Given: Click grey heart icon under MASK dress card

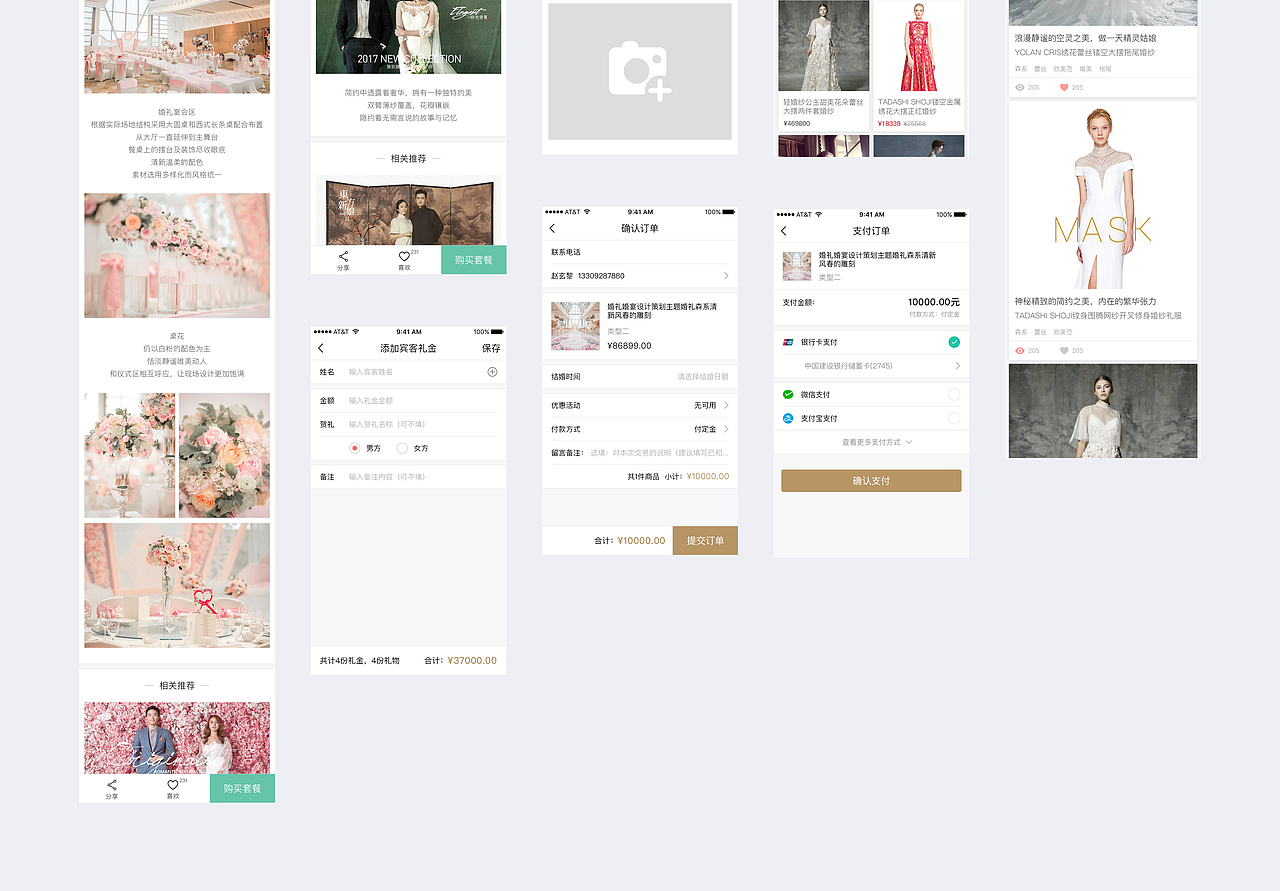Looking at the screenshot, I should [1064, 351].
